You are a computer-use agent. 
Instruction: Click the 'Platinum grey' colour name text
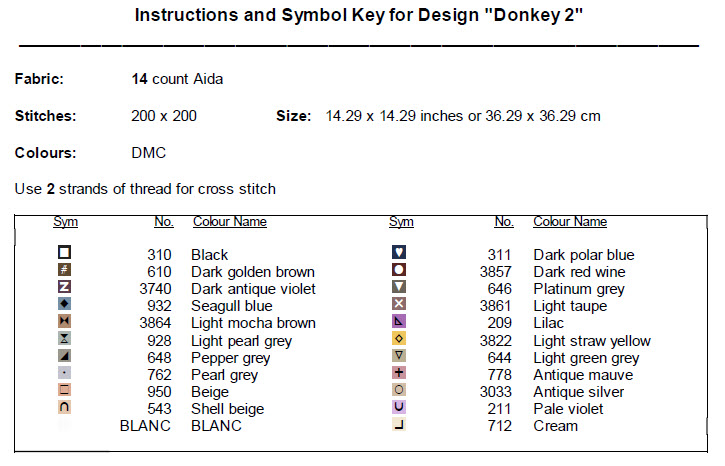(x=578, y=289)
